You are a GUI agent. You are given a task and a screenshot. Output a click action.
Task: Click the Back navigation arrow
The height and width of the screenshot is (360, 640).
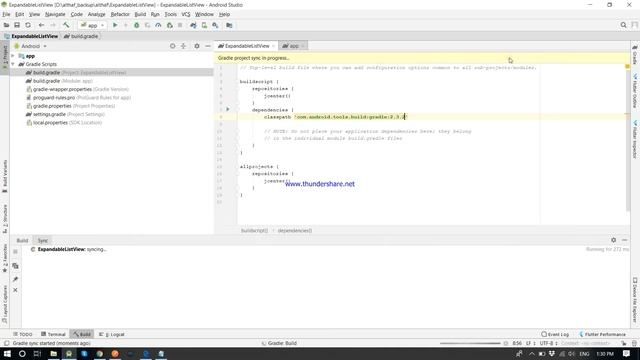point(41,25)
